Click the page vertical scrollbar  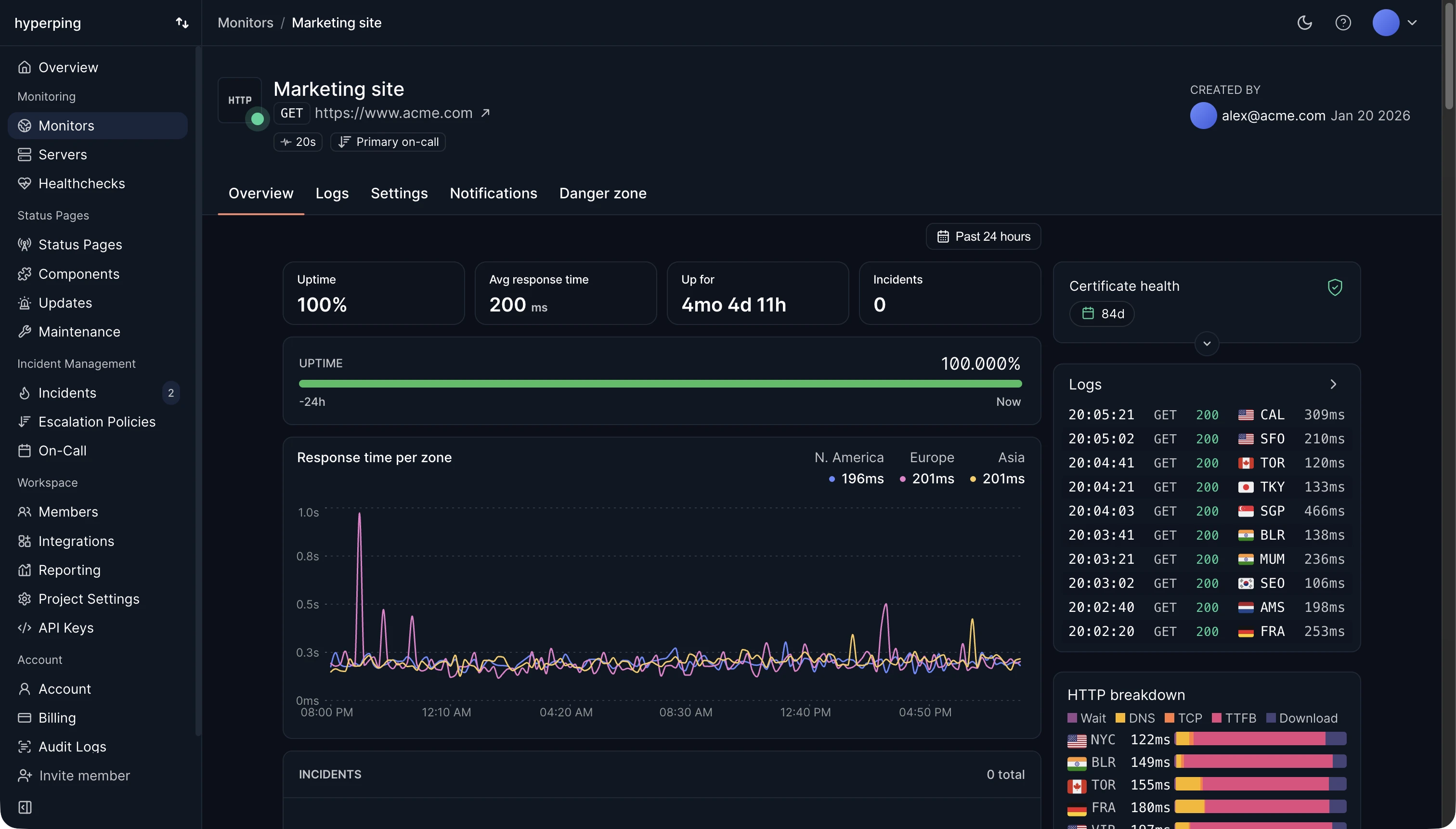(1449, 55)
